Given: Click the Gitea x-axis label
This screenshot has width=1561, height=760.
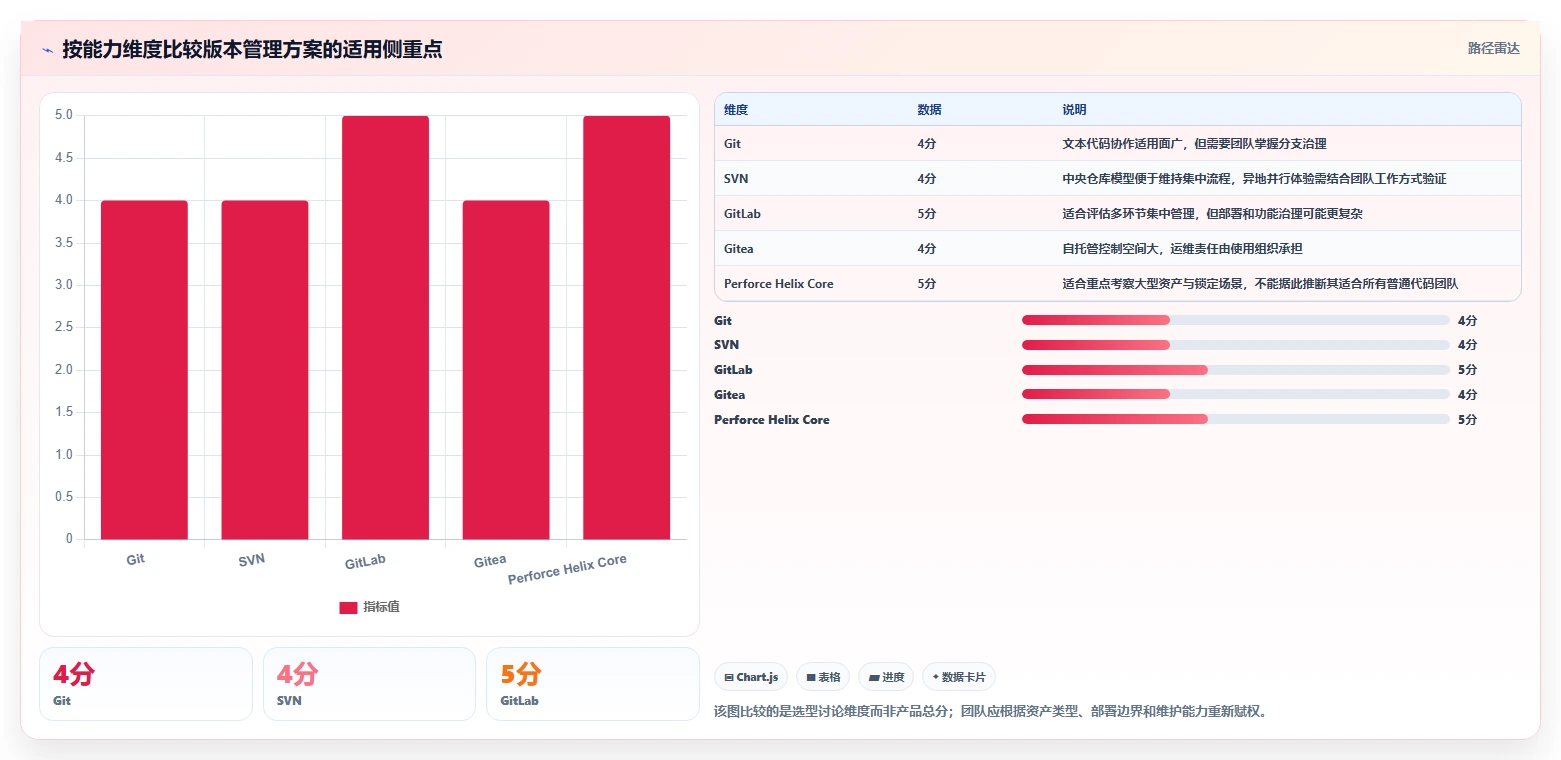Looking at the screenshot, I should 490,561.
